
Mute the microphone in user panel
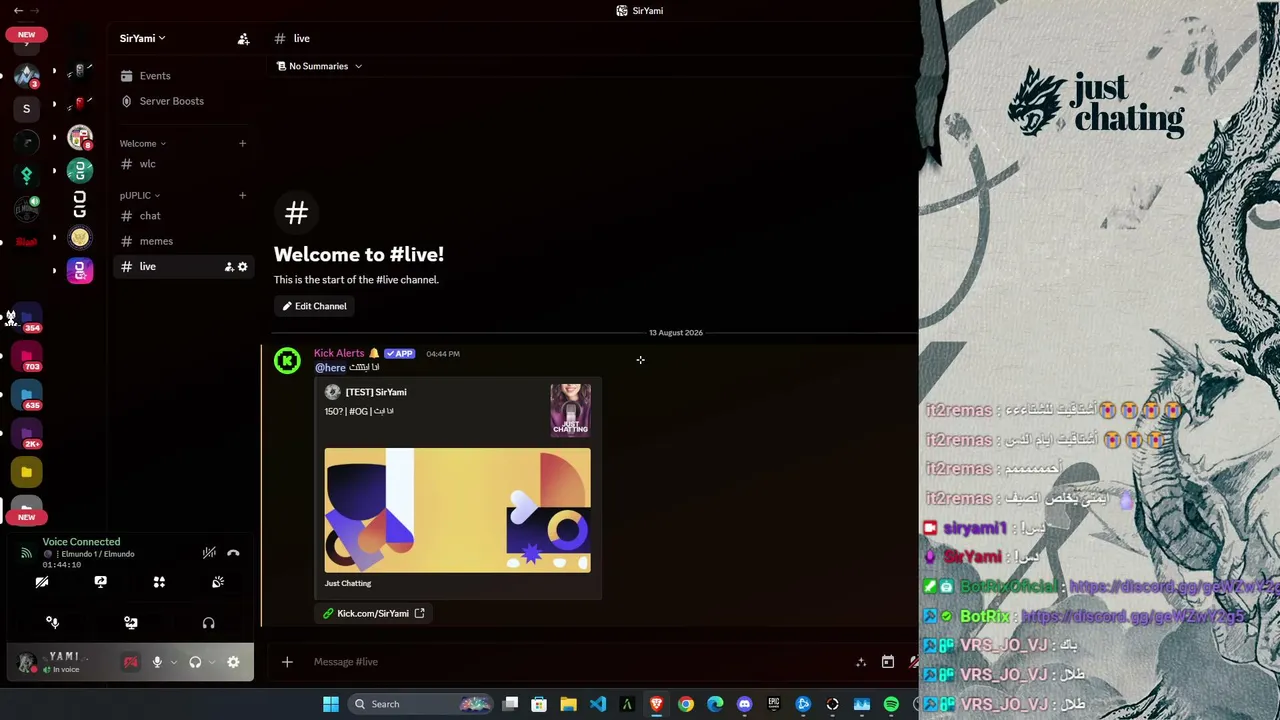pyautogui.click(x=157, y=662)
